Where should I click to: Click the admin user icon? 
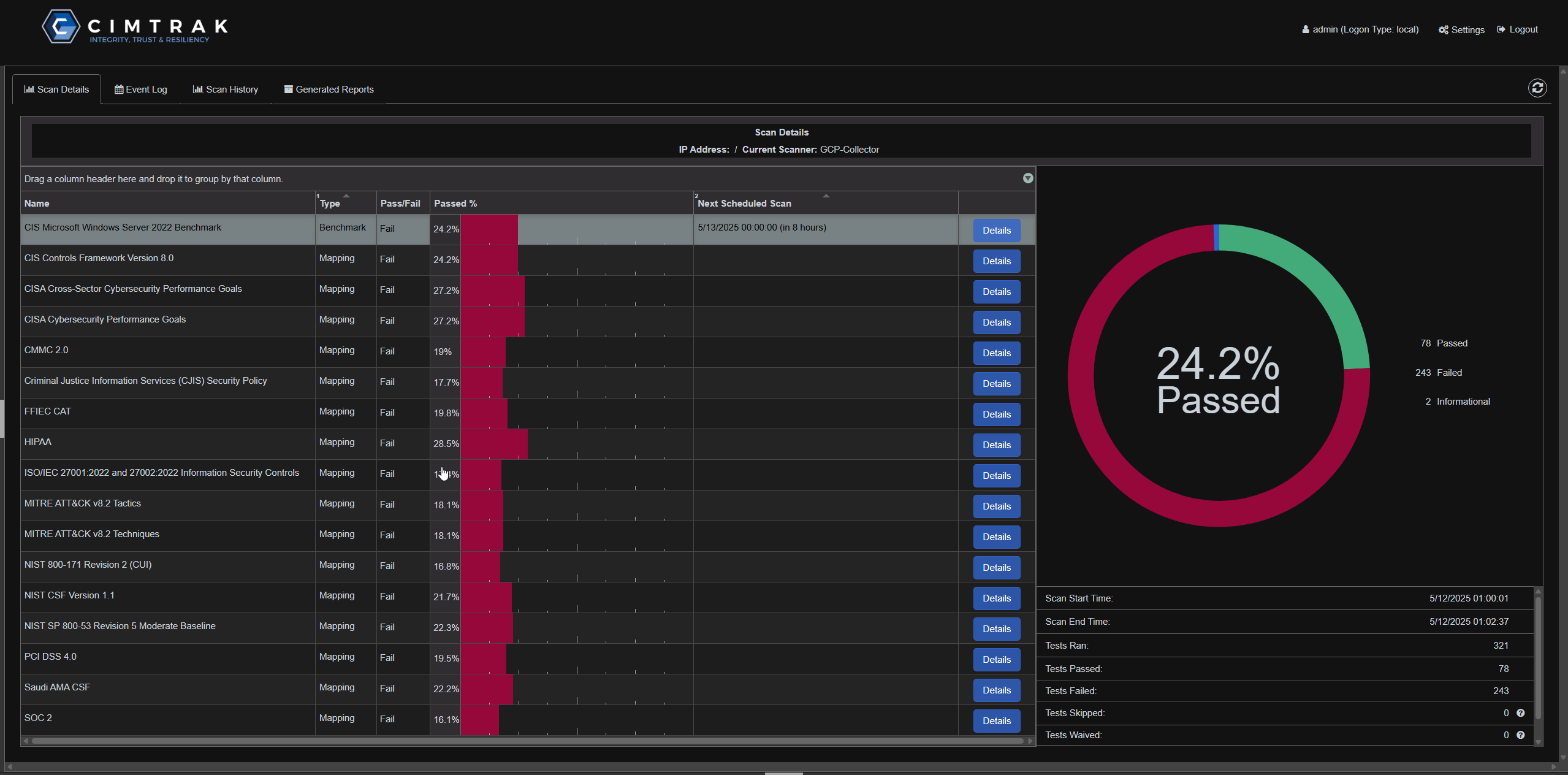point(1305,29)
